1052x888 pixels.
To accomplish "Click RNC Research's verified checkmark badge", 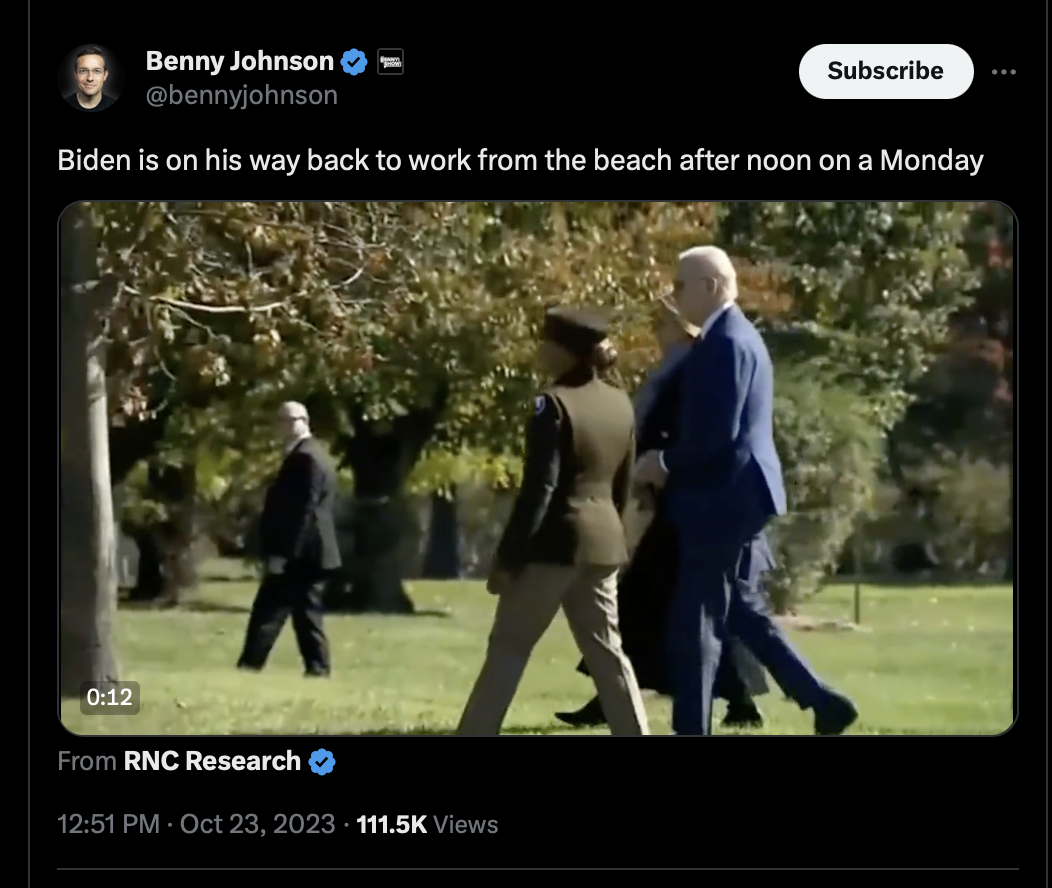I will tap(322, 762).
